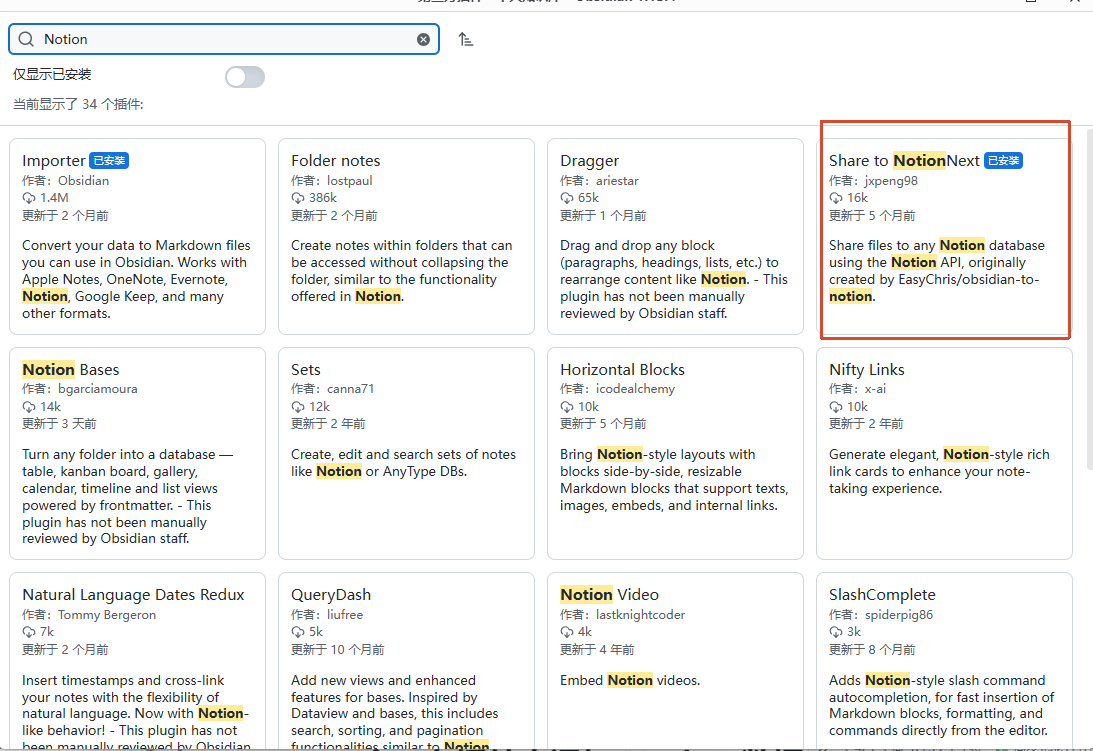Clear the Notion search text

[423, 39]
